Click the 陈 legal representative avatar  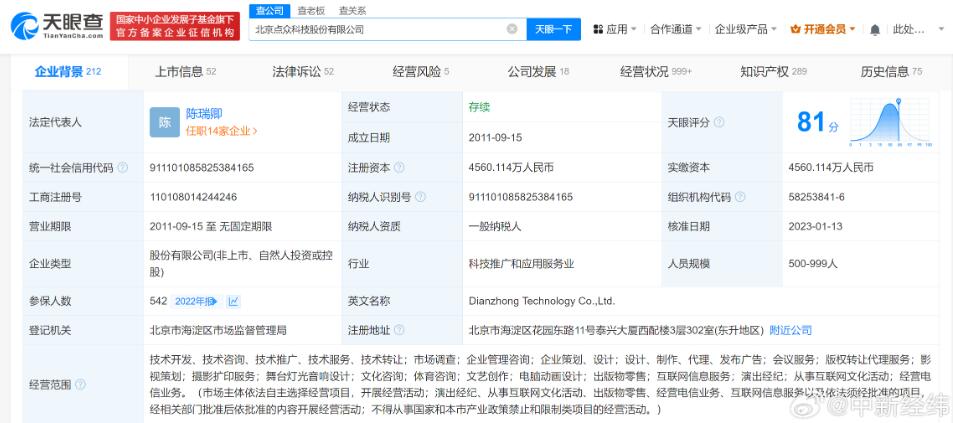164,121
